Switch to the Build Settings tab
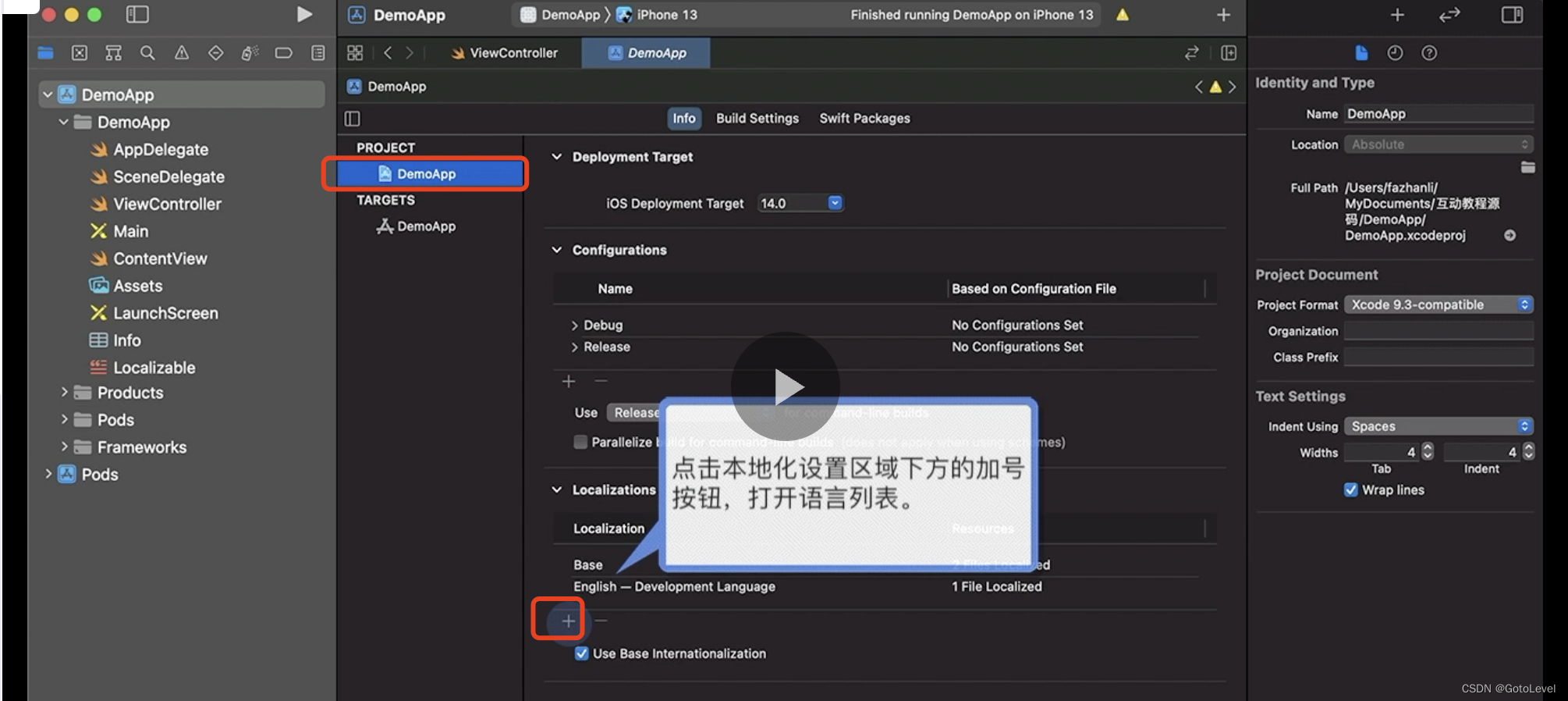Screen dimensions: 1568x701 click(757, 118)
